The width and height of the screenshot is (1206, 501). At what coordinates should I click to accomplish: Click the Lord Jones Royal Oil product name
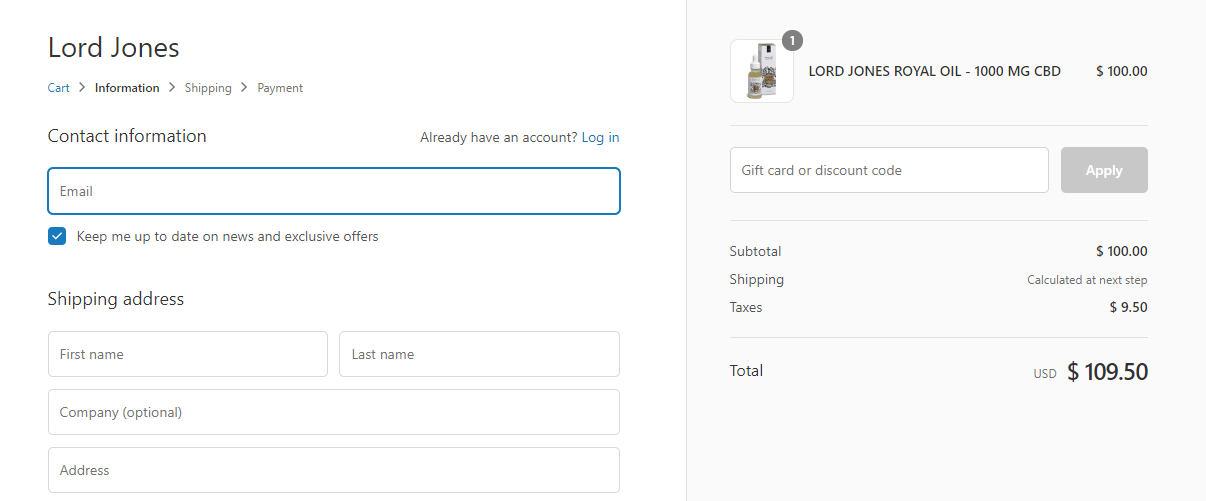934,71
